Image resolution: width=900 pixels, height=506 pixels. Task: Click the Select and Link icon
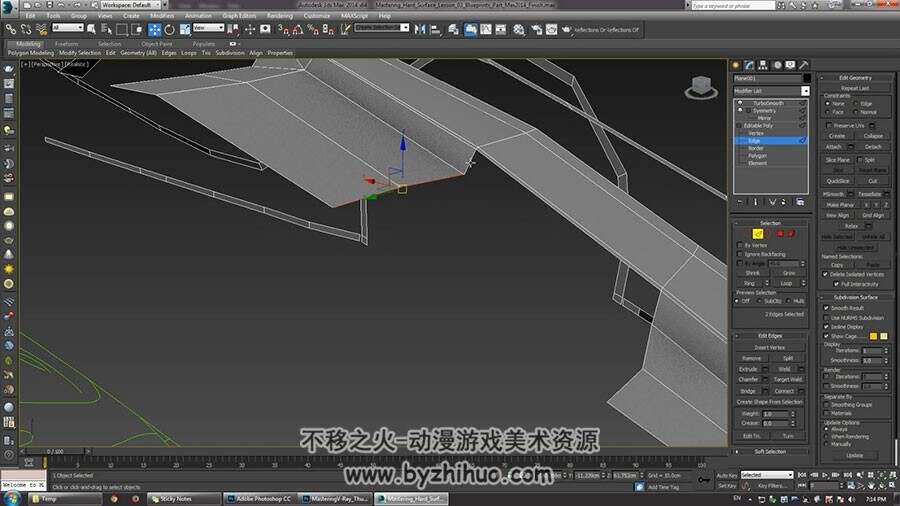pos(11,29)
